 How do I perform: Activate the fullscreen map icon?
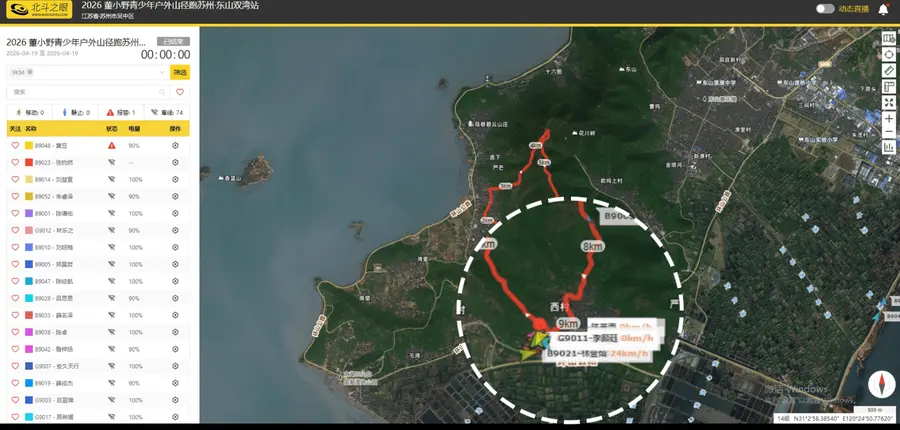[889, 103]
